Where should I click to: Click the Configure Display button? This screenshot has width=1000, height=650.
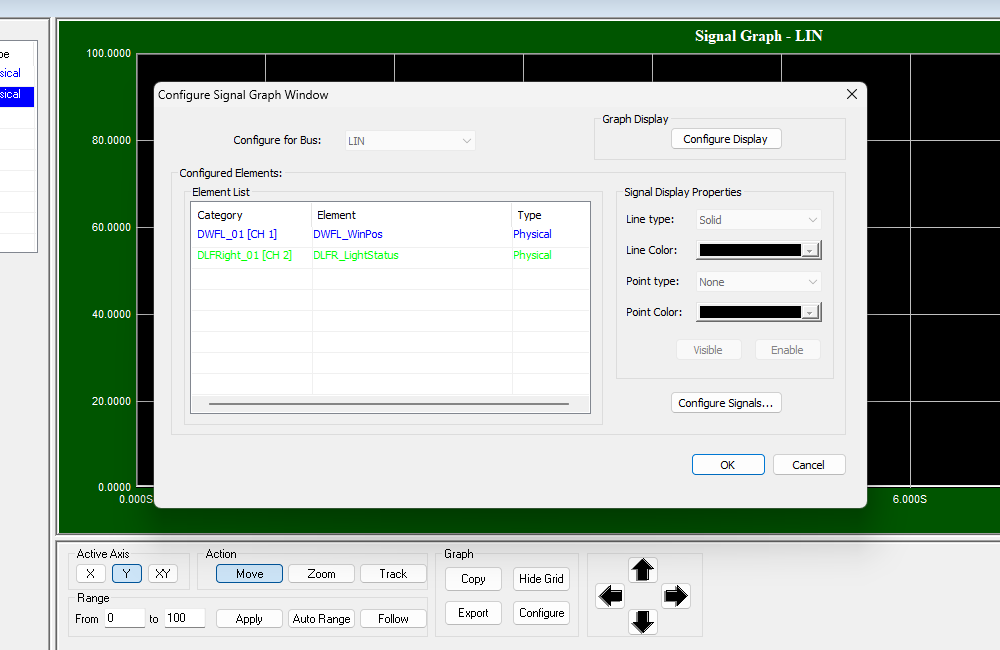(x=726, y=139)
